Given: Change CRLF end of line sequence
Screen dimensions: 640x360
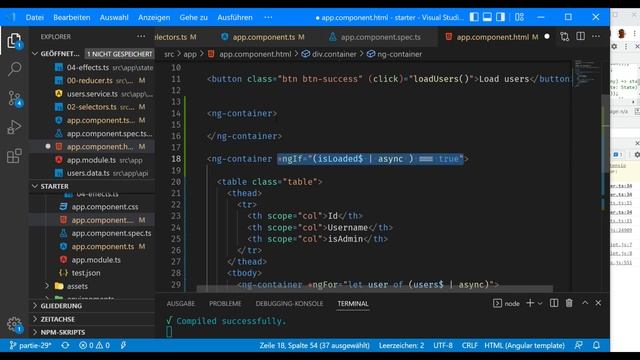Looking at the screenshot, I should (470, 346).
